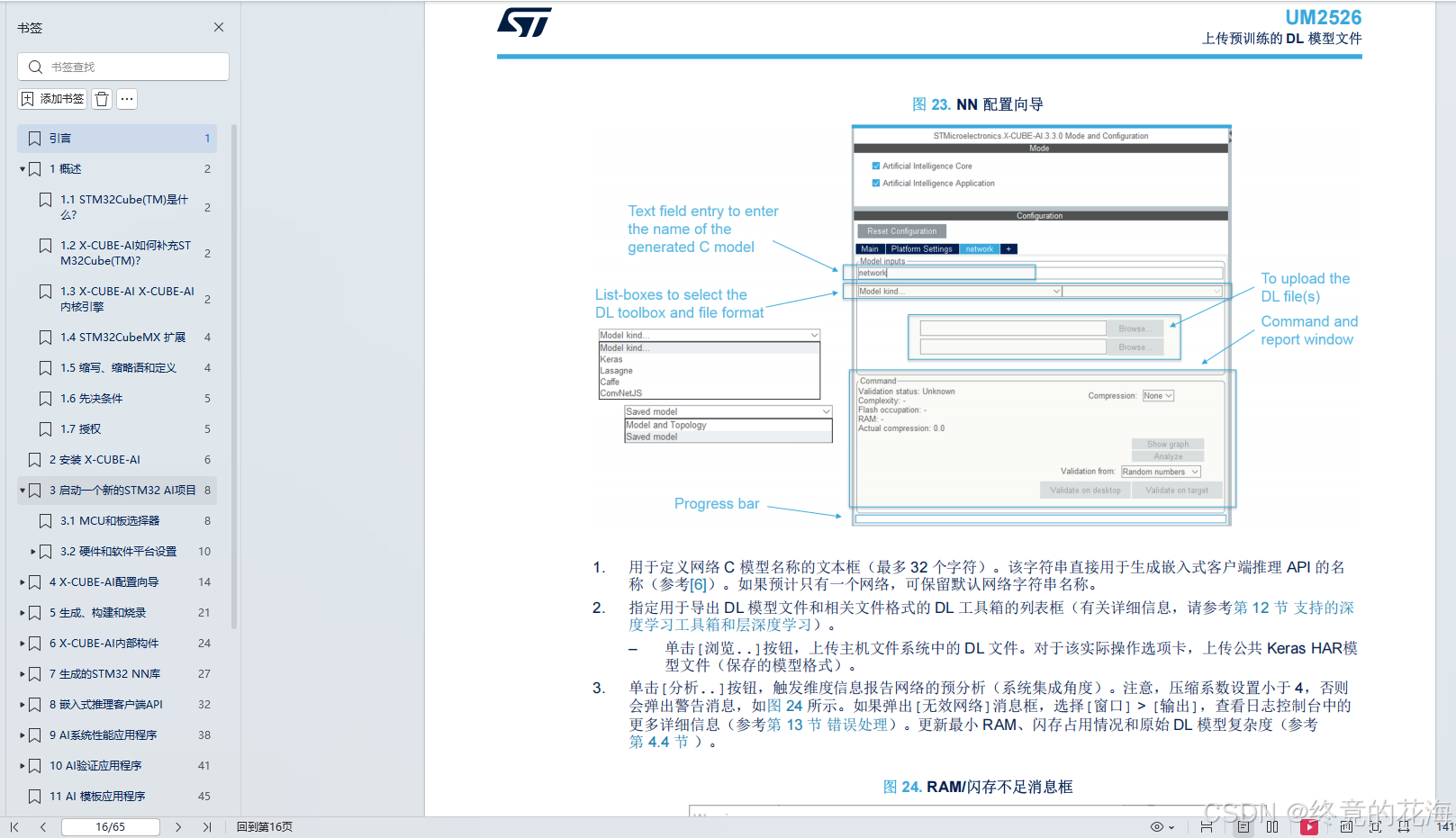Click link '第 13 节 错误处理'

pyautogui.click(x=827, y=725)
